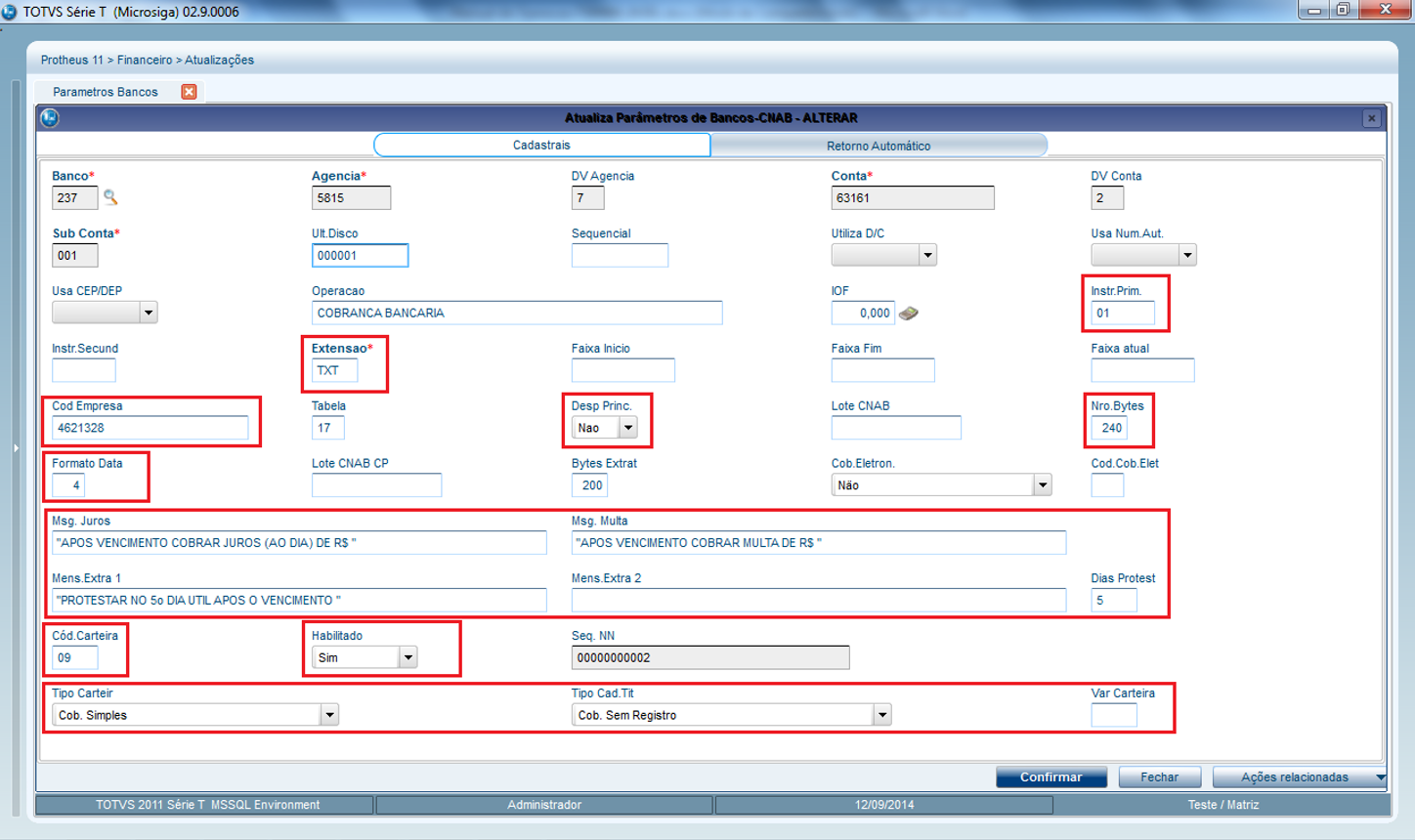Image resolution: width=1415 pixels, height=840 pixels.
Task: Close the Parametros Bancos tab with red X
Action: (x=189, y=92)
